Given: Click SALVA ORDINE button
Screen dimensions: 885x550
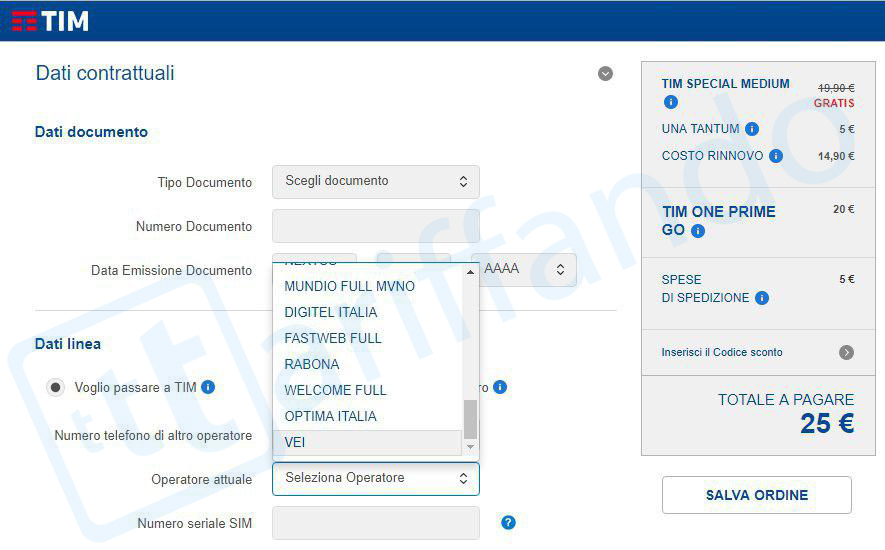Looking at the screenshot, I should point(757,495).
